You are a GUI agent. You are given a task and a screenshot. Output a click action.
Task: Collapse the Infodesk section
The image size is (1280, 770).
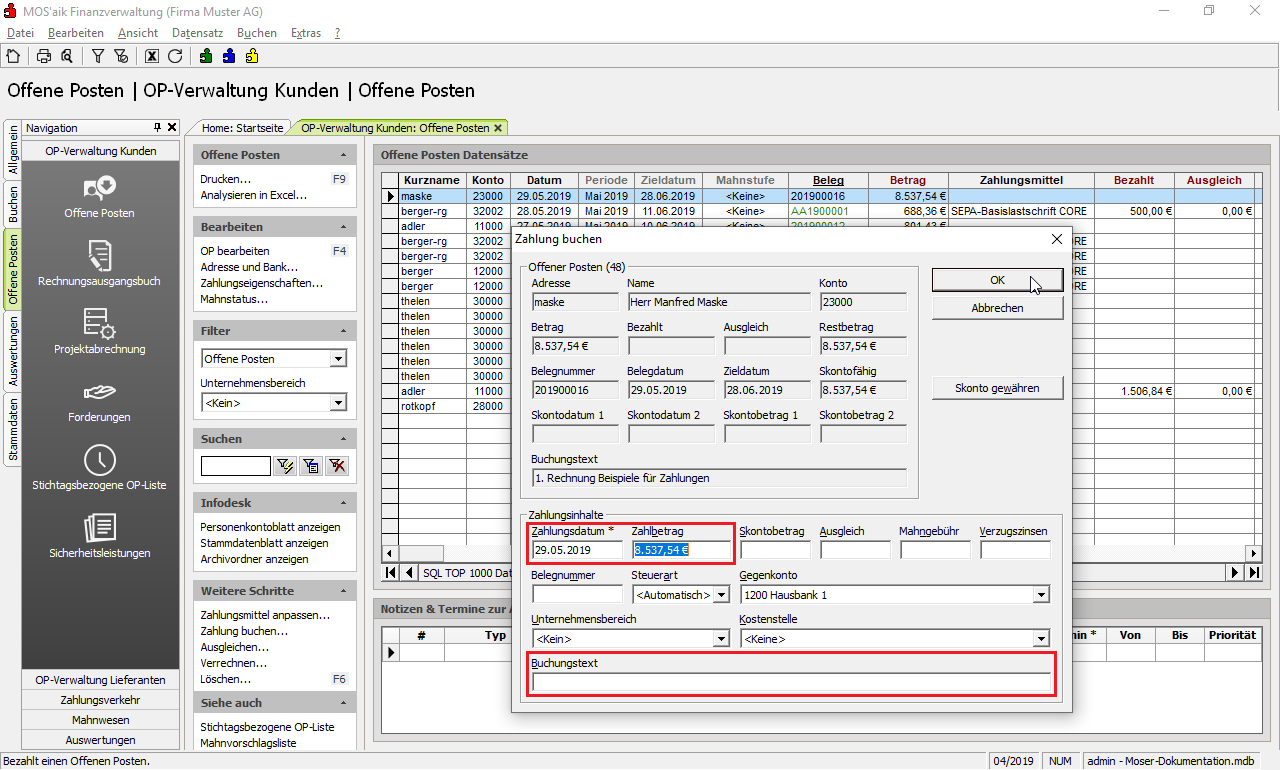tap(344, 503)
